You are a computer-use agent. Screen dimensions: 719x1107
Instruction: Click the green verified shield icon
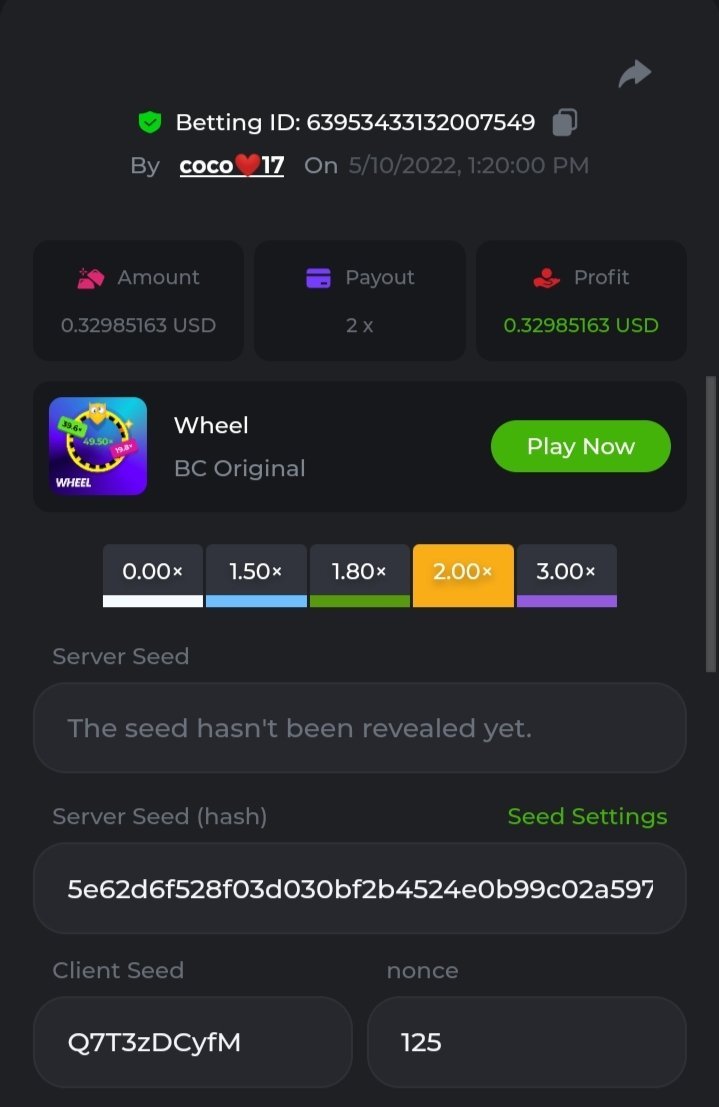tap(150, 123)
